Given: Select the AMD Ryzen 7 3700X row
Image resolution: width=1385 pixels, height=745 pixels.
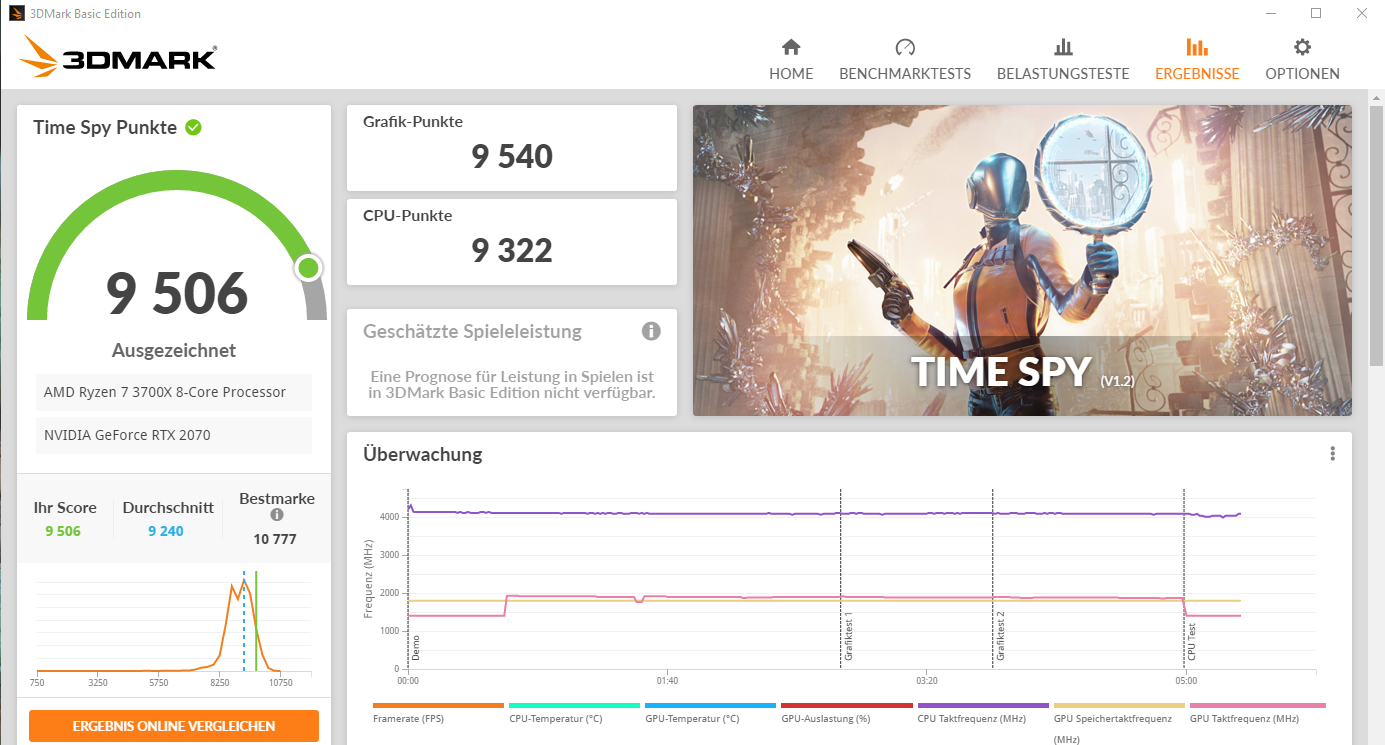Looking at the screenshot, I should point(174,392).
